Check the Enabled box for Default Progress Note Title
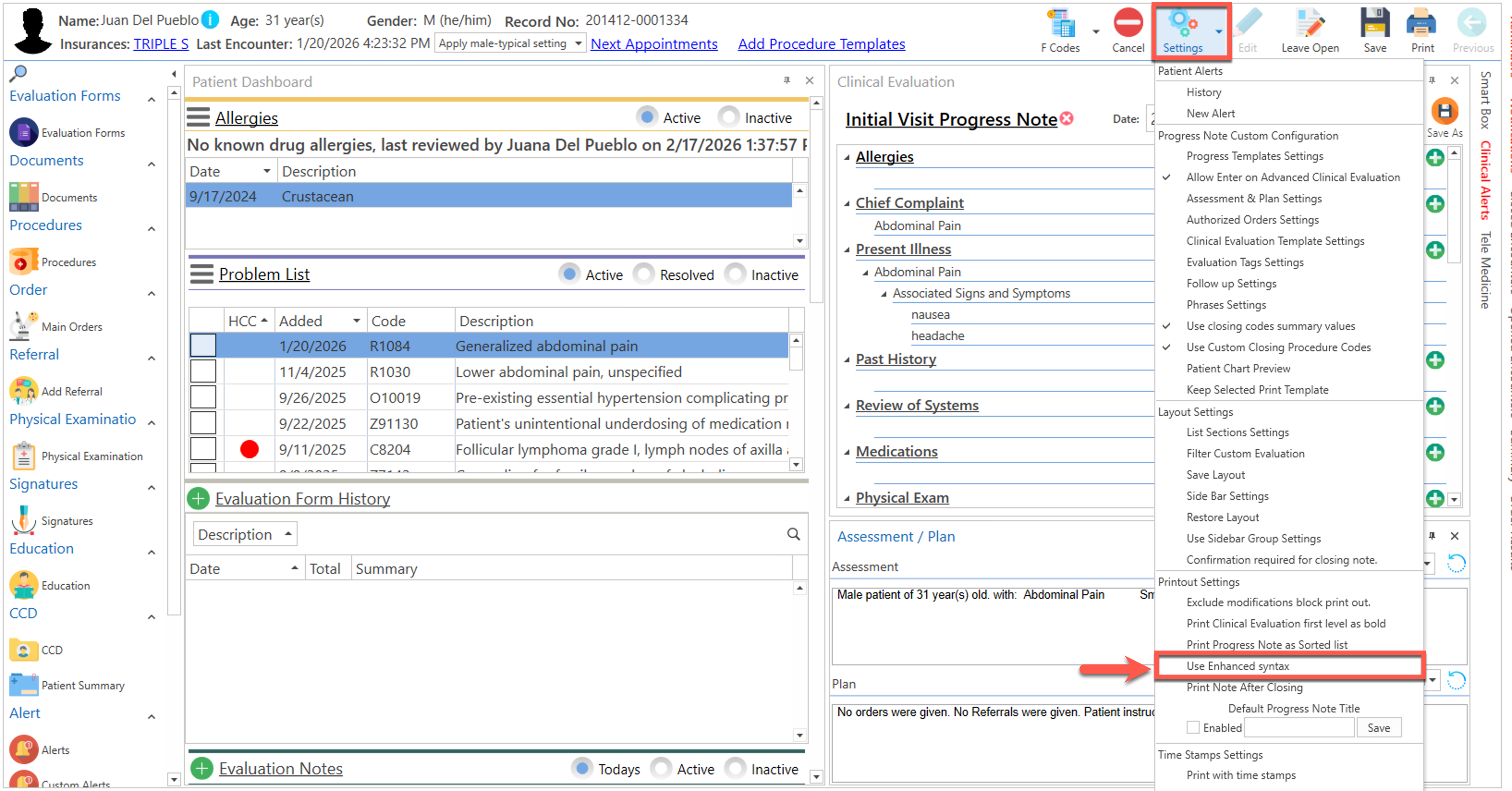Image resolution: width=1512 pixels, height=791 pixels. (x=1193, y=728)
